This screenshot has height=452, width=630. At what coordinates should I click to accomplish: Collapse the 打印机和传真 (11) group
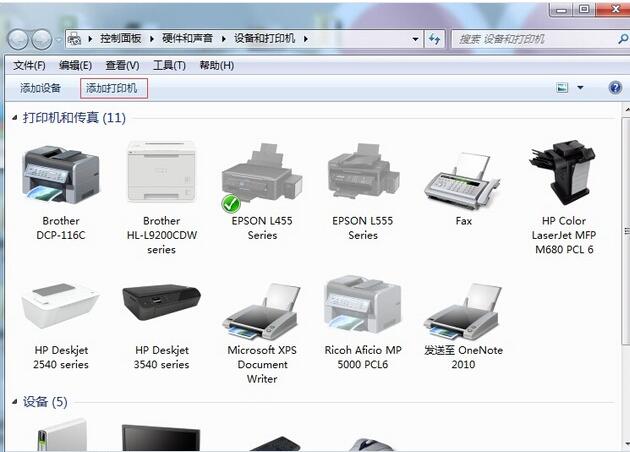(15, 118)
